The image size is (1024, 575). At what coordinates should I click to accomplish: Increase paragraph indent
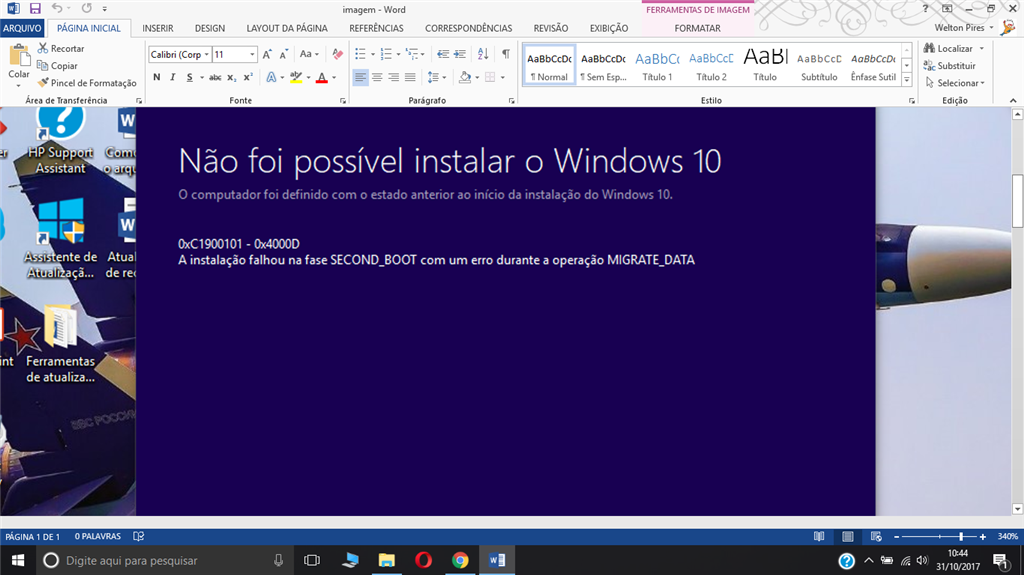click(x=460, y=54)
